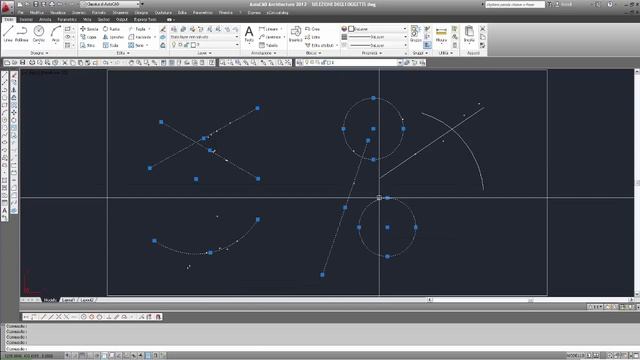Screen dimensions: 640x360
Task: Click the Scala scale tool
Action: coord(111,45)
